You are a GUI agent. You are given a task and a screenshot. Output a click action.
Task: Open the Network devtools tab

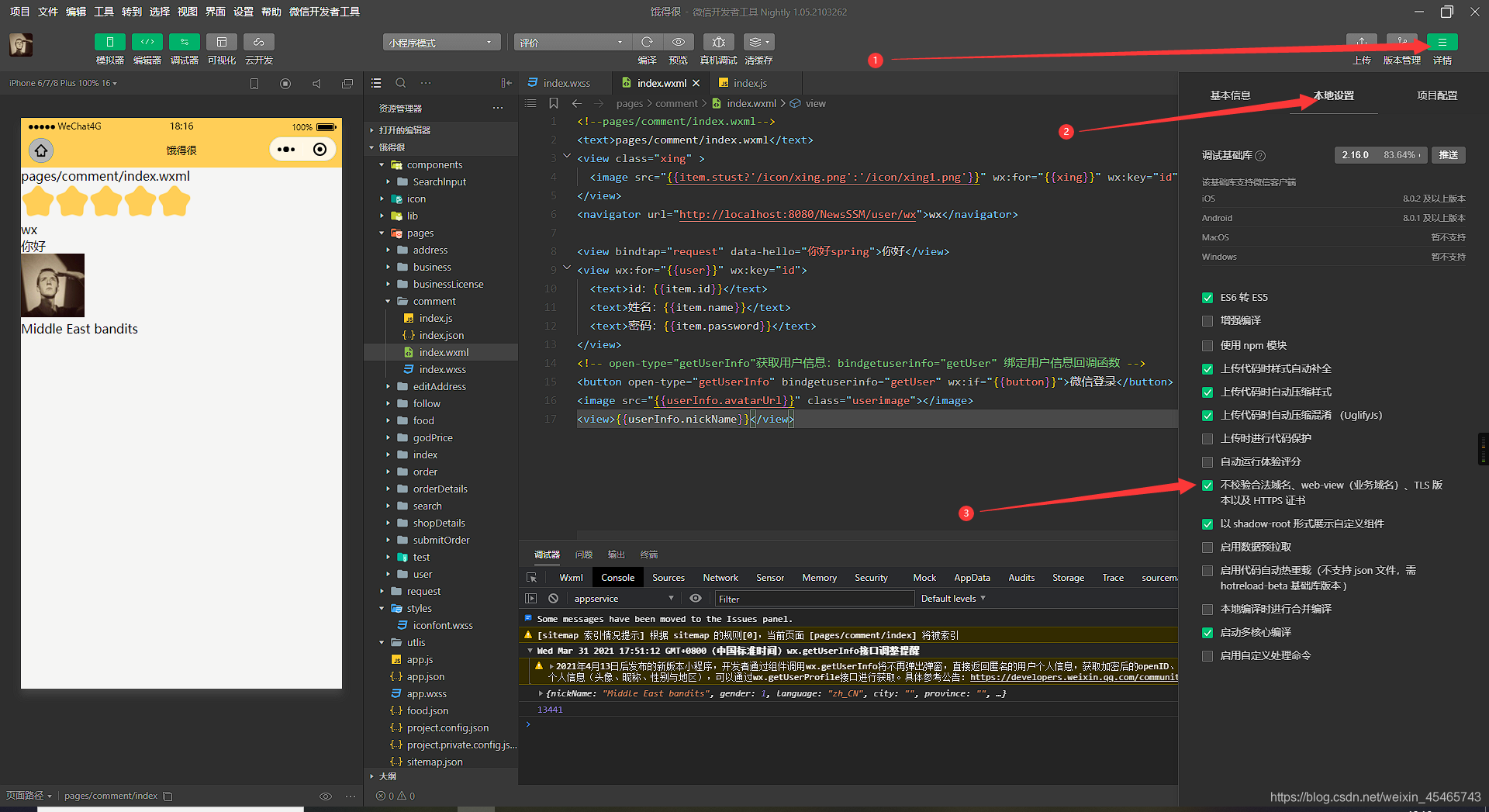click(720, 578)
